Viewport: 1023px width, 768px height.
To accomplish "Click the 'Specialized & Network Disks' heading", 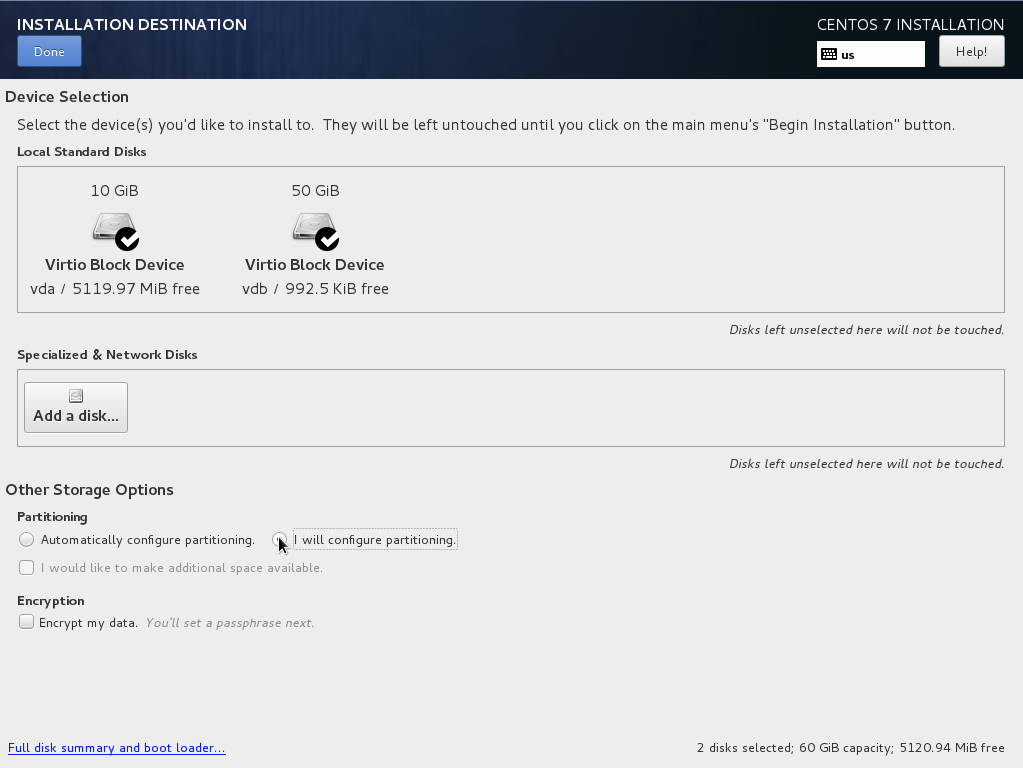I will [107, 354].
